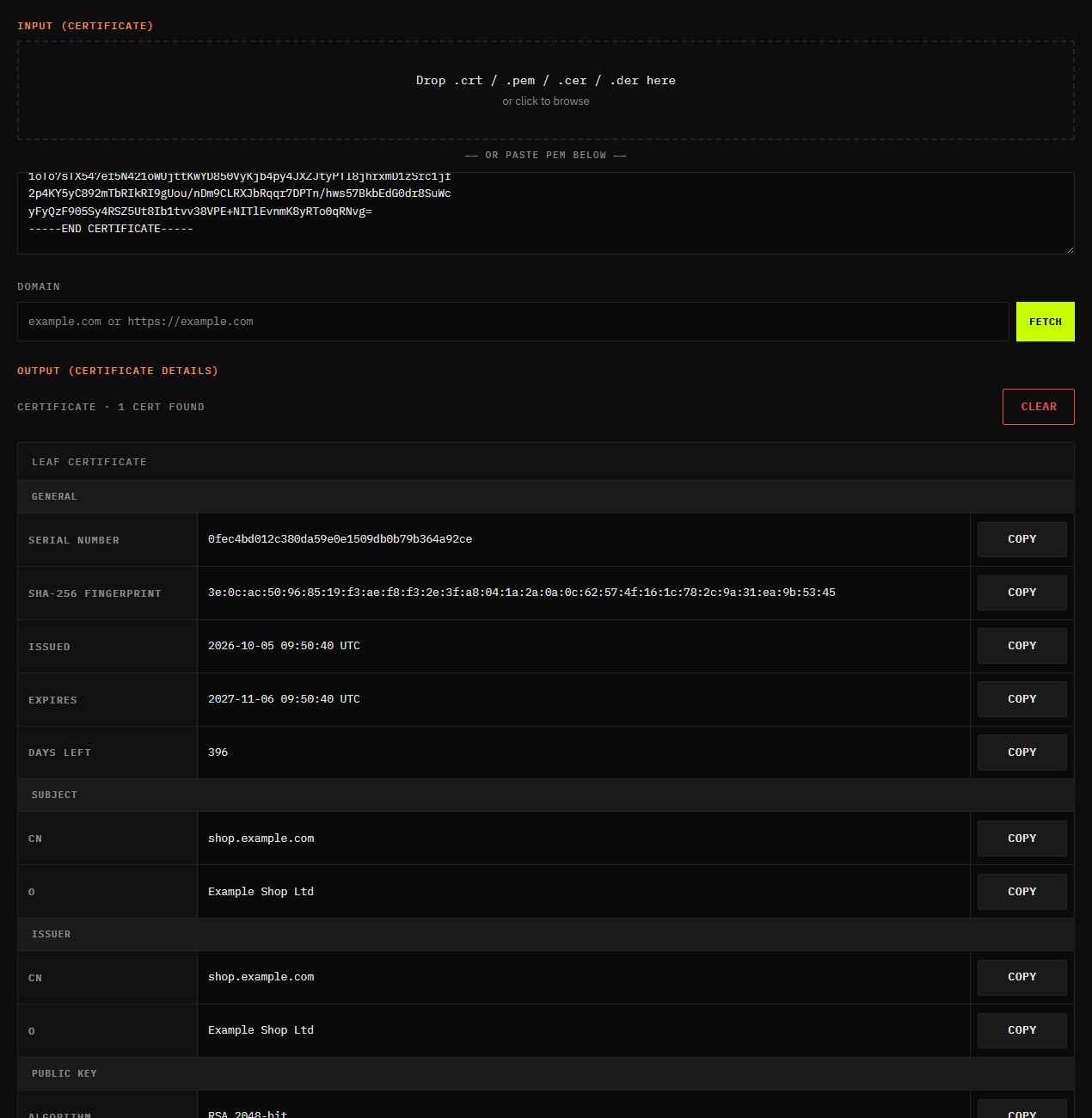Select Subject organization Example Shop Ltd
This screenshot has width=1092, height=1118.
point(261,892)
